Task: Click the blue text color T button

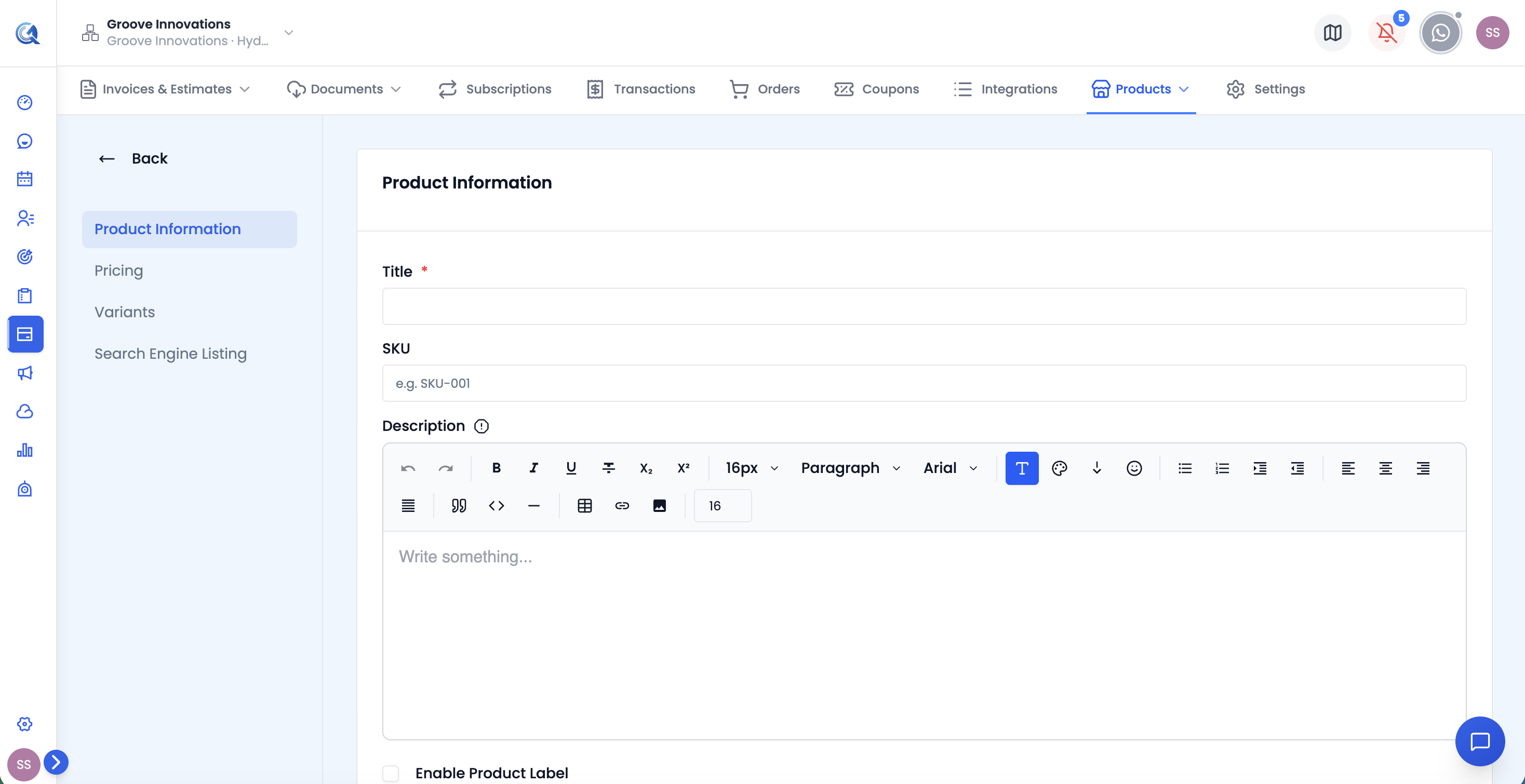Action: pos(1022,468)
